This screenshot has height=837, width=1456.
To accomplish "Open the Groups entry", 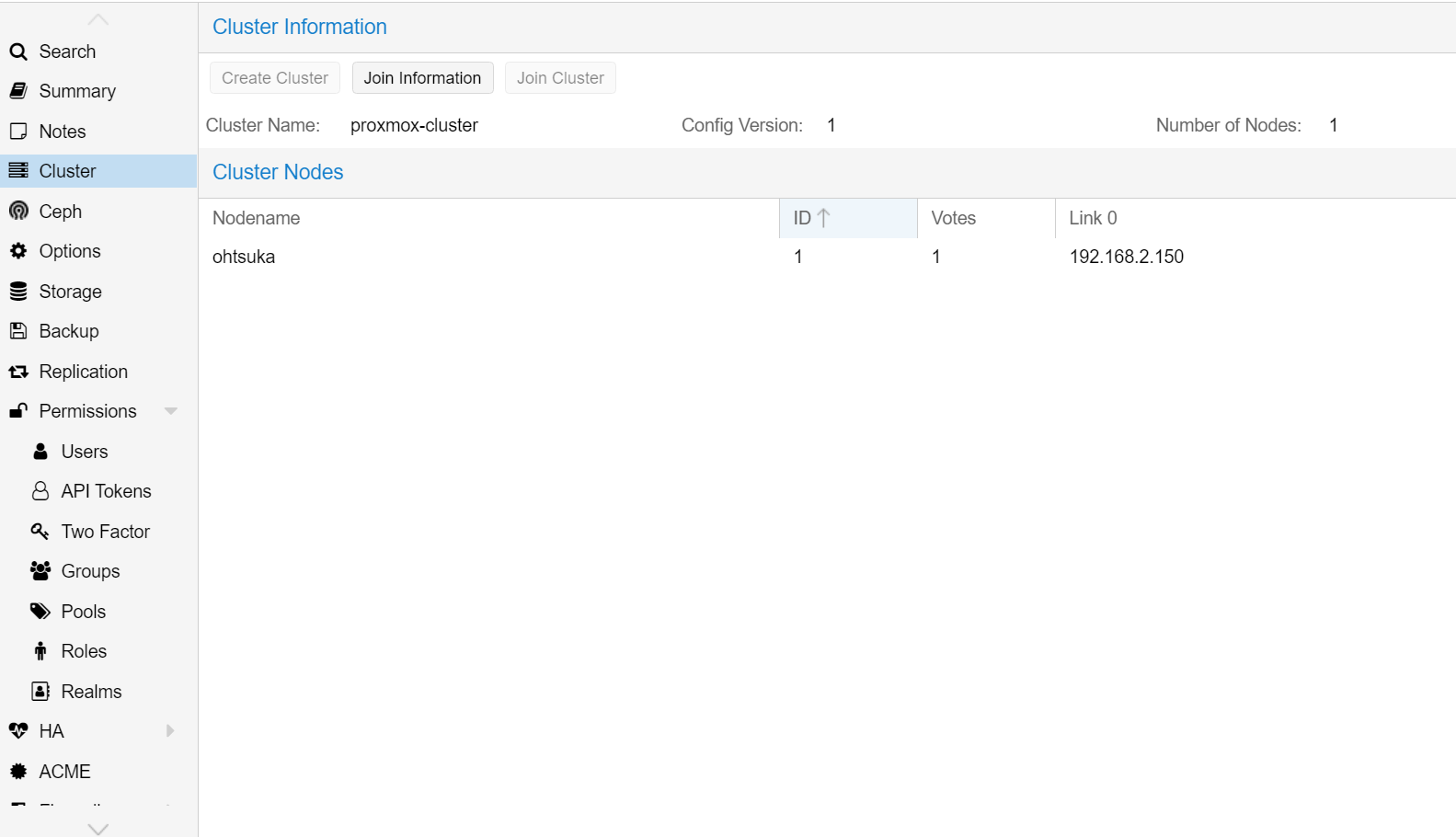I will (98, 571).
